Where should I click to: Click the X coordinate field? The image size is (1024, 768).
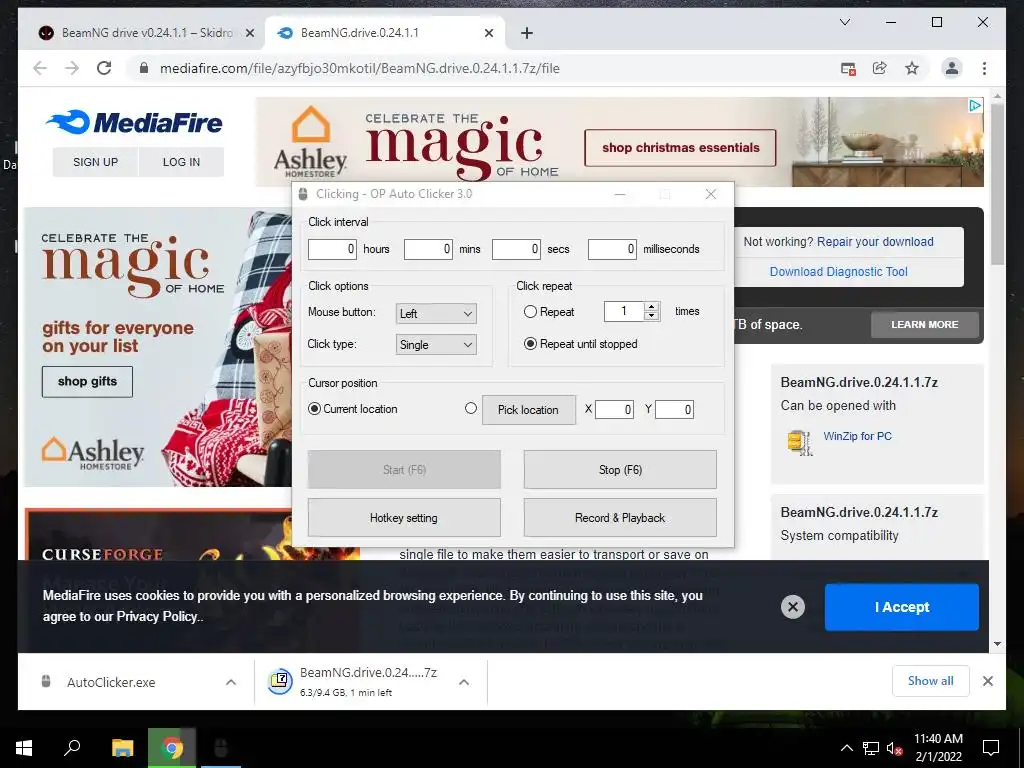coord(614,409)
